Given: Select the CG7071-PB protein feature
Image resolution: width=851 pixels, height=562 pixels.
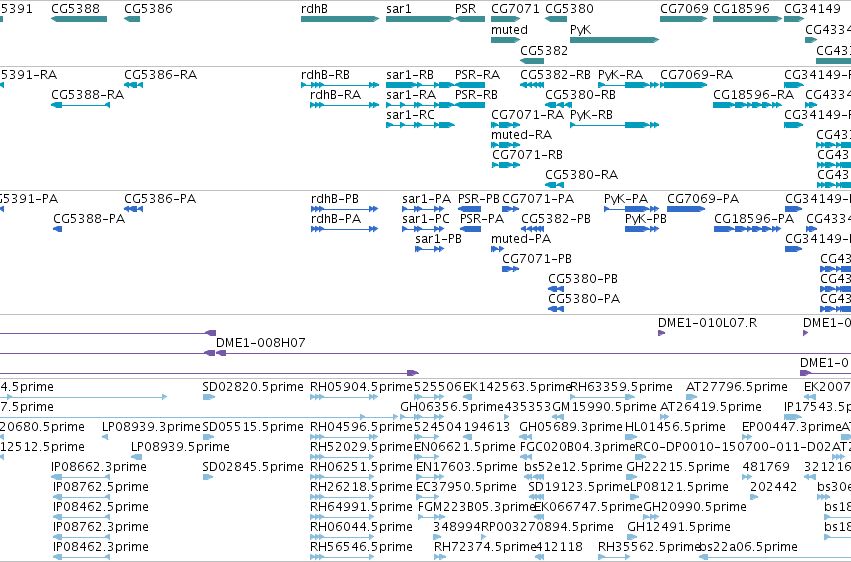Looking at the screenshot, I should click(510, 269).
